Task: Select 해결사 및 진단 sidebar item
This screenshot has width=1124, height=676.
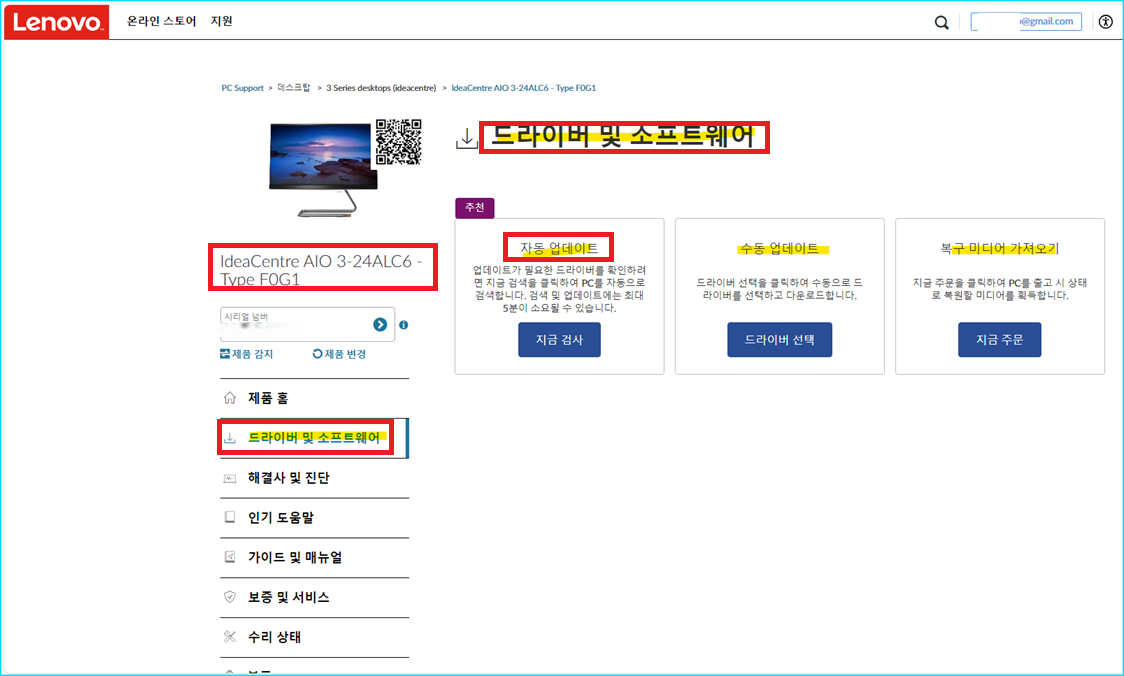Action: tap(314, 478)
